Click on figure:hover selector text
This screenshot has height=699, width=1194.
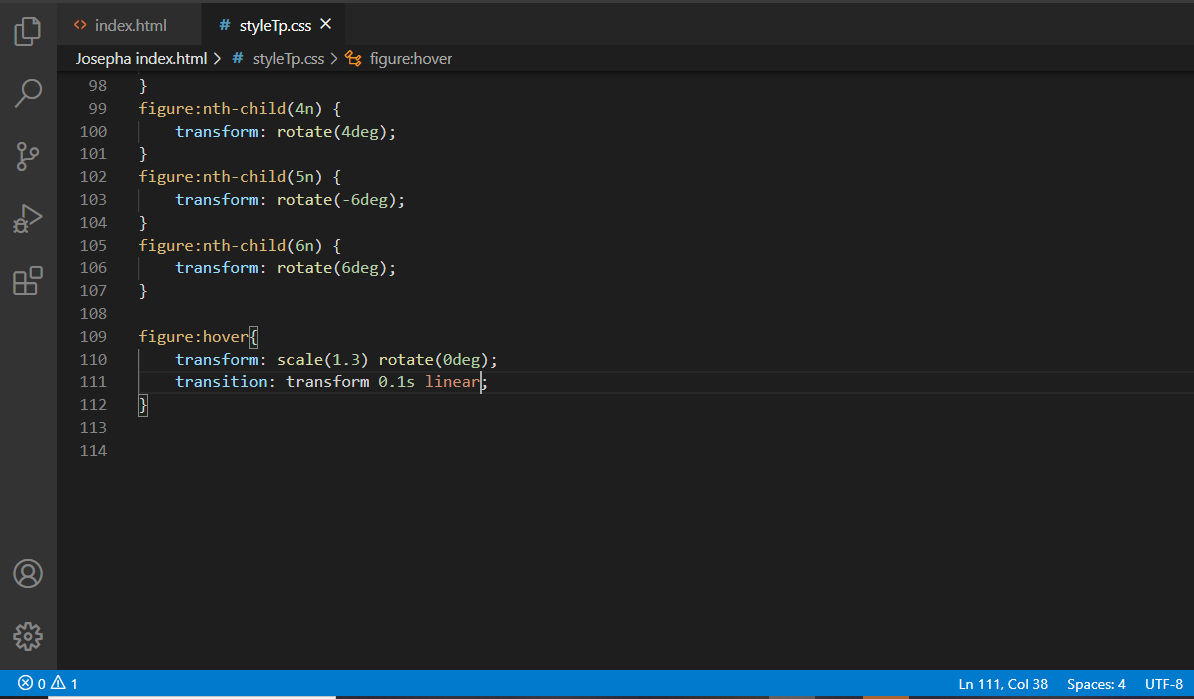[193, 337]
